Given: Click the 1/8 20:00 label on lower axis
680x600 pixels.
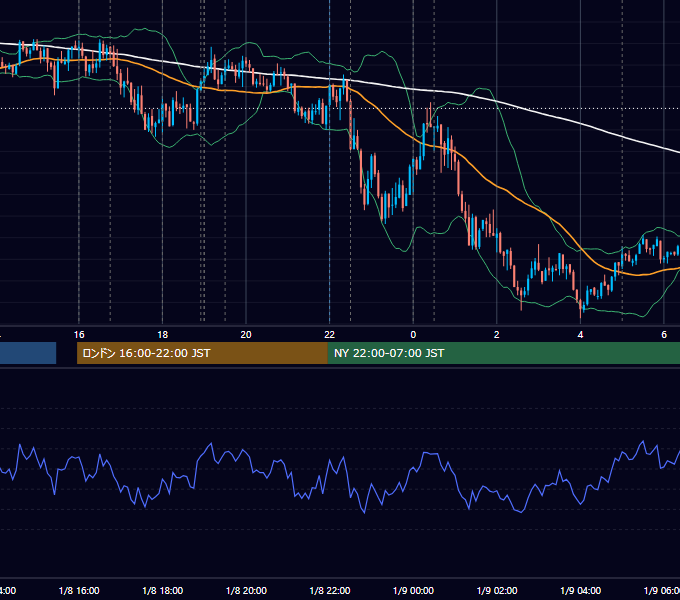Looking at the screenshot, I should click(x=246, y=590).
